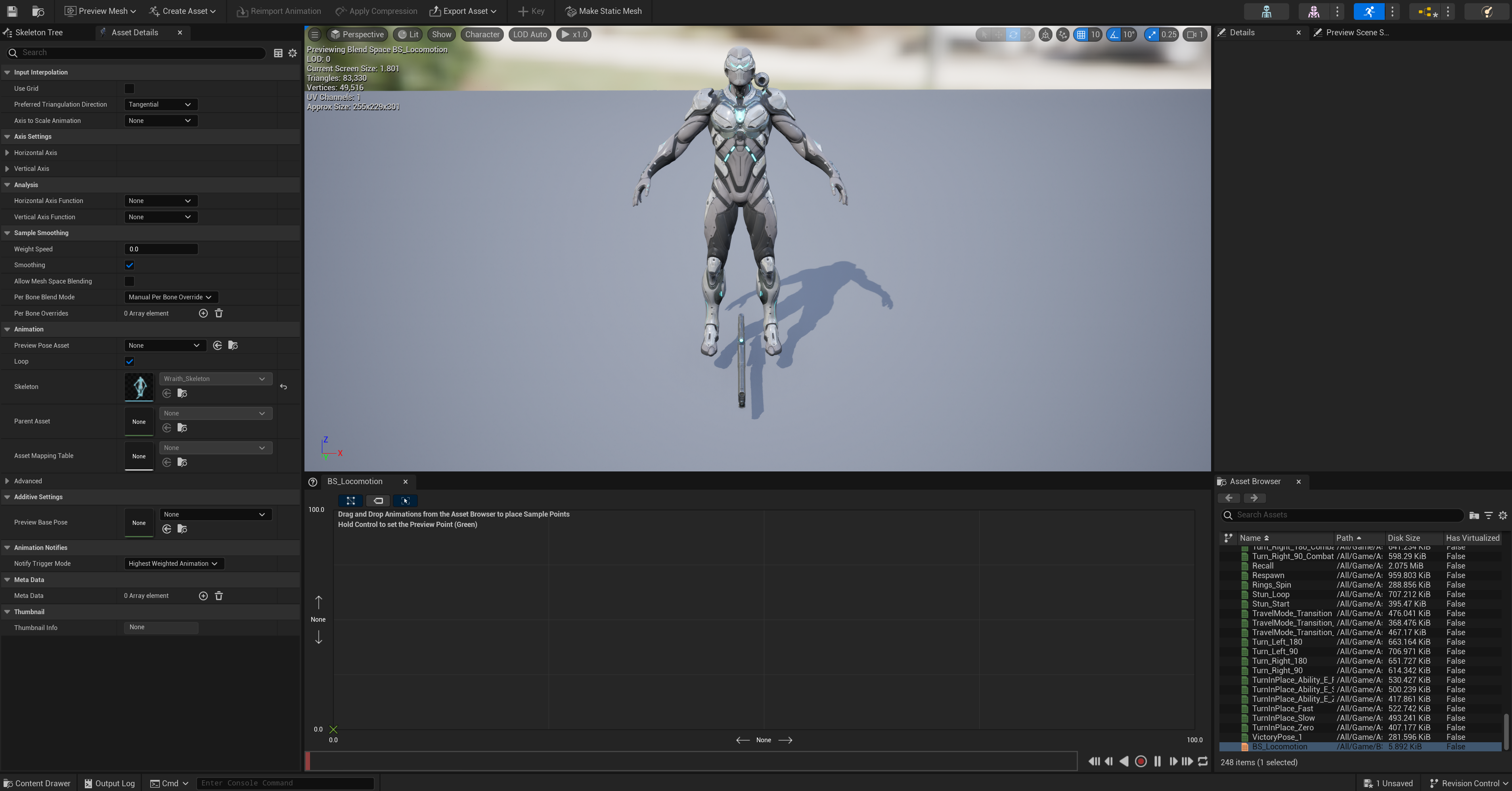The image size is (1512, 791).
Task: Disable the Loop checkbox
Action: point(129,362)
